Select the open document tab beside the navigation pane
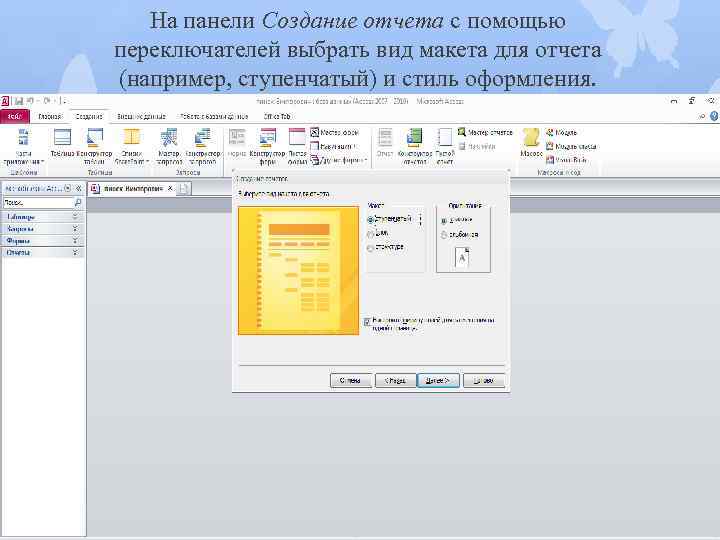Viewport: 720px width, 540px height. (132, 189)
